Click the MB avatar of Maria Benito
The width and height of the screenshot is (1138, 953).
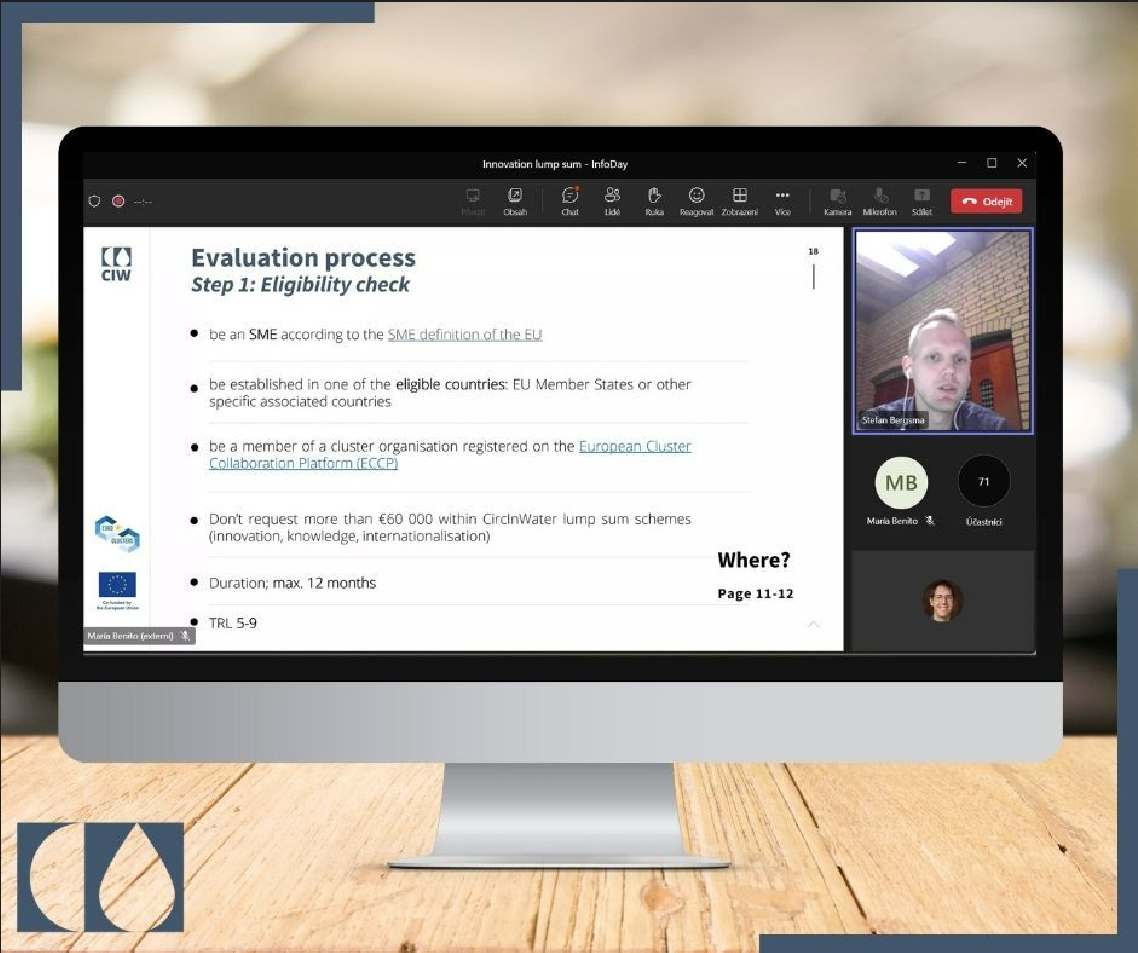coord(901,483)
